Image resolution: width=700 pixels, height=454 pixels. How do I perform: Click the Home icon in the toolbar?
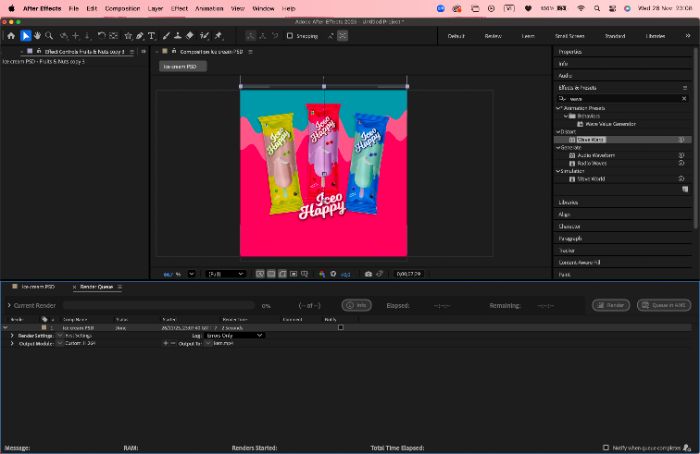click(11, 36)
